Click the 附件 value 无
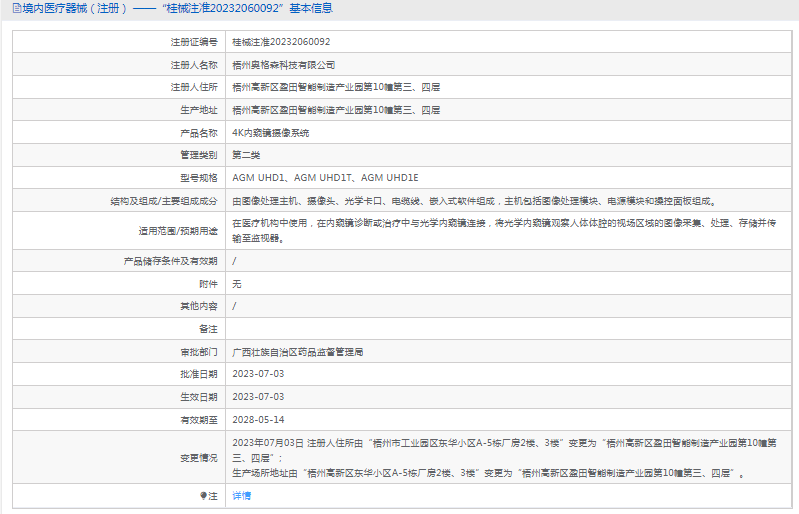 click(x=237, y=284)
